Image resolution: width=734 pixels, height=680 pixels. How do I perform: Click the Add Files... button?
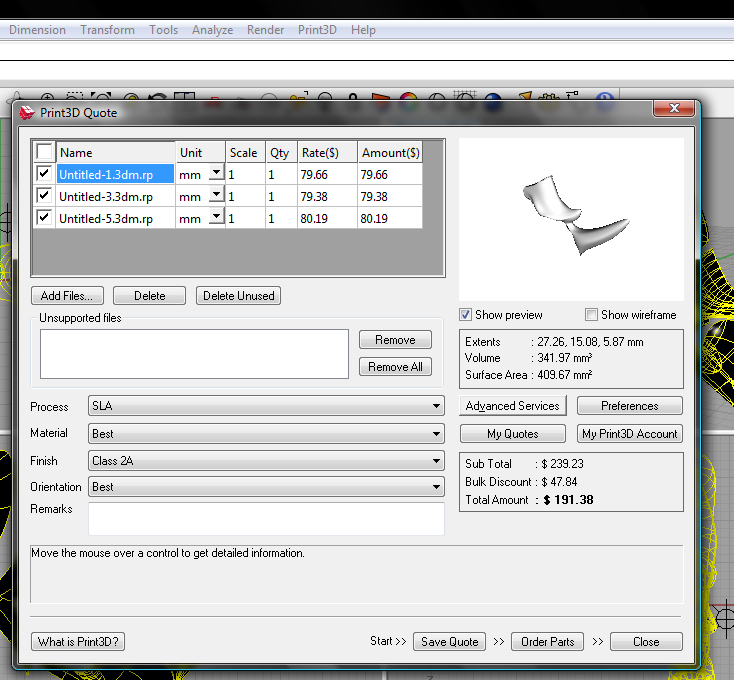[x=67, y=296]
